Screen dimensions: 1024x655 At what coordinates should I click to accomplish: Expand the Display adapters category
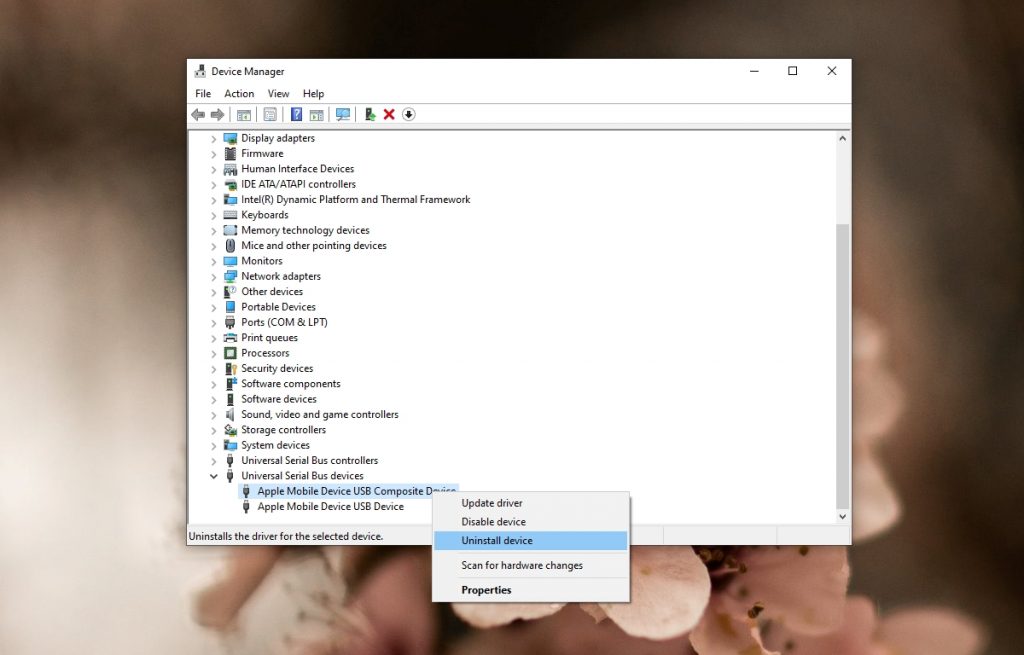click(213, 137)
